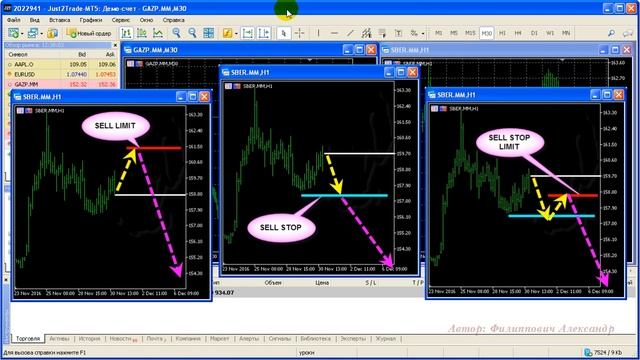Image resolution: width=640 pixels, height=360 pixels.
Task: Open the Графики menu
Action: tap(91, 20)
